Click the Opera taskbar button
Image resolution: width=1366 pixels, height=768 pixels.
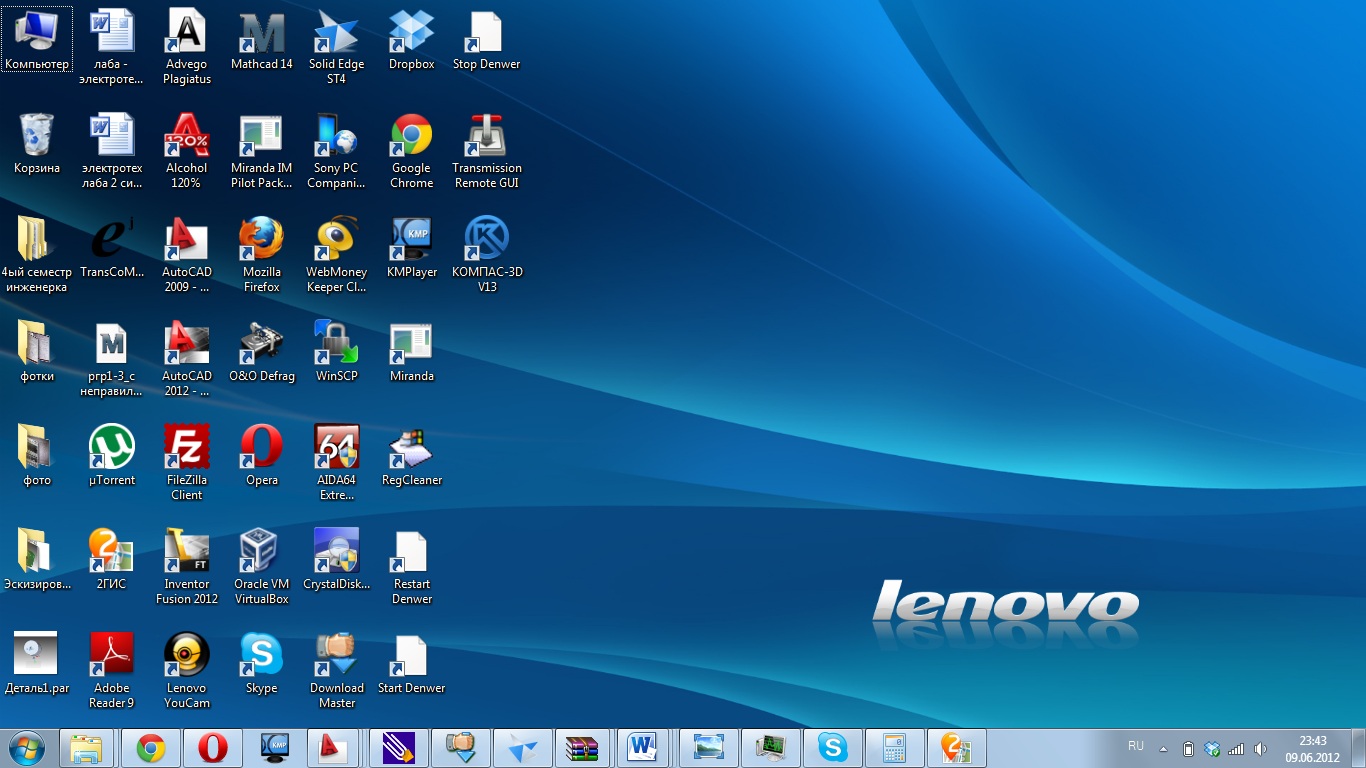pos(213,748)
